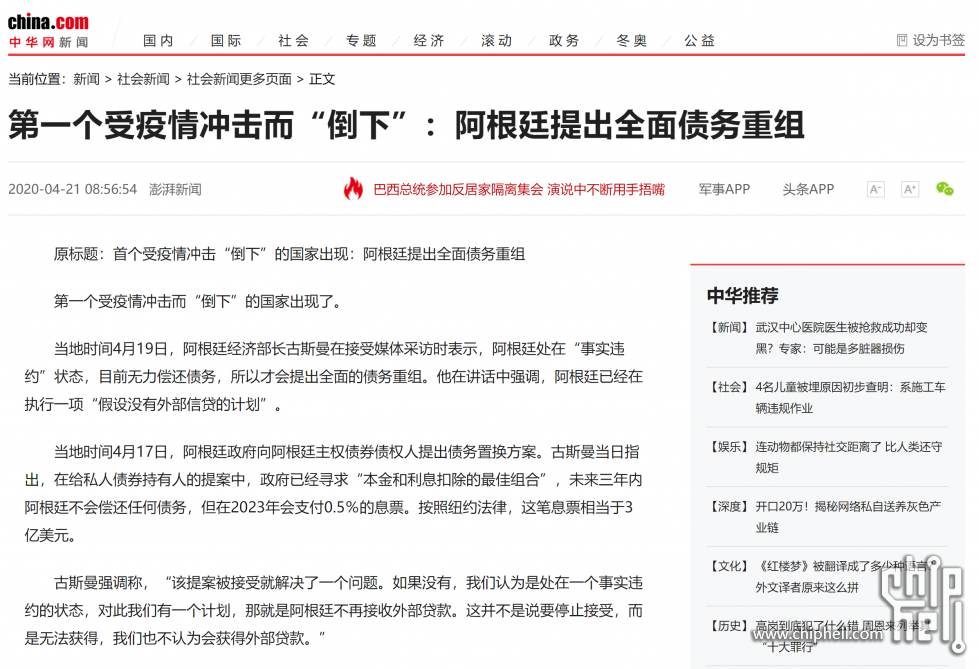Open the 国际 navigation tab
The width and height of the screenshot is (979, 669).
(x=226, y=41)
